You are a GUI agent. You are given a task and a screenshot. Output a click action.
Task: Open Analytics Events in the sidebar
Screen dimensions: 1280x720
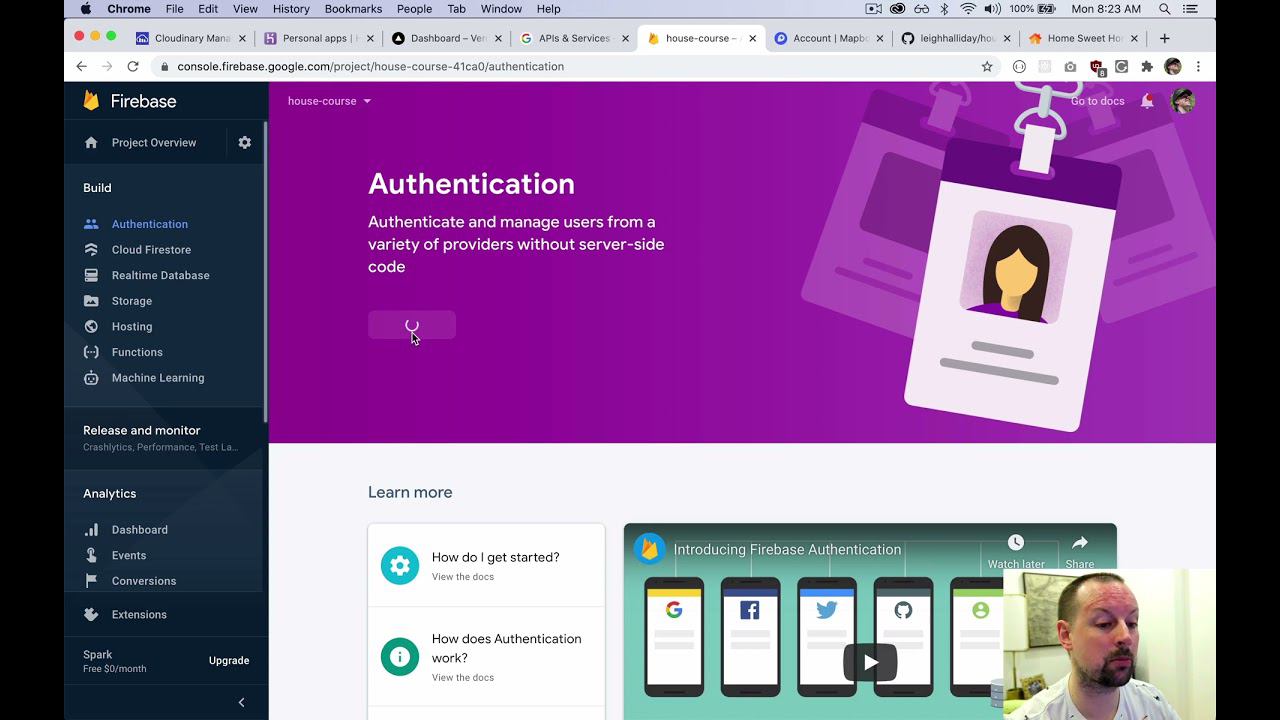click(129, 555)
